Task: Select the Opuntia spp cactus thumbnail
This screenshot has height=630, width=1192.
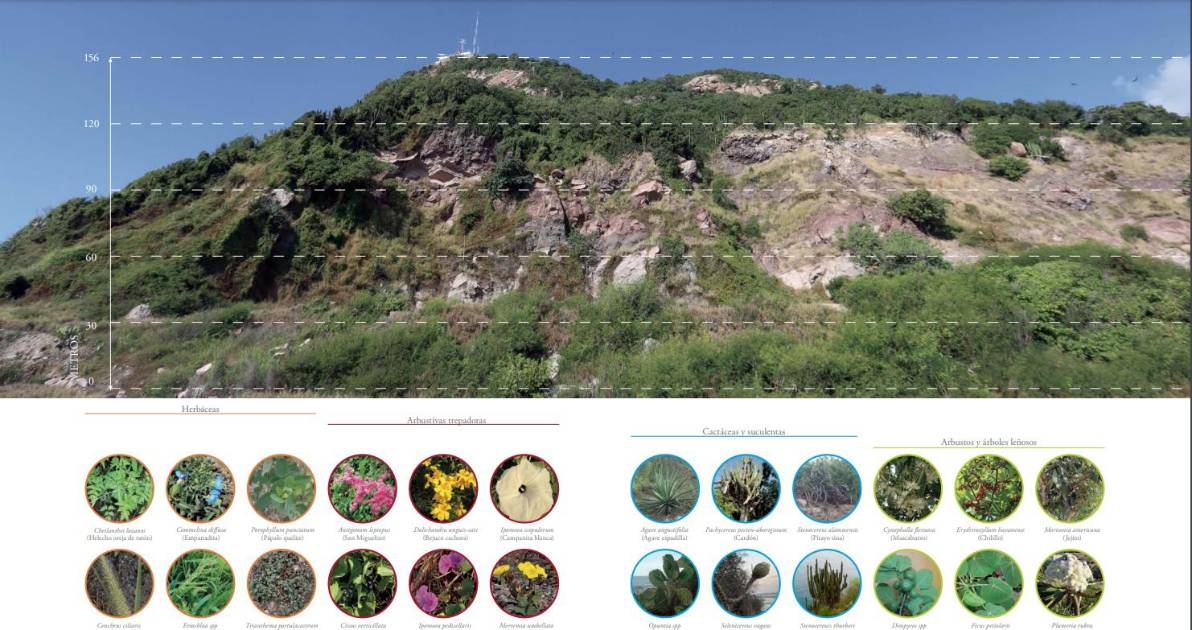Action: pyautogui.click(x=664, y=583)
